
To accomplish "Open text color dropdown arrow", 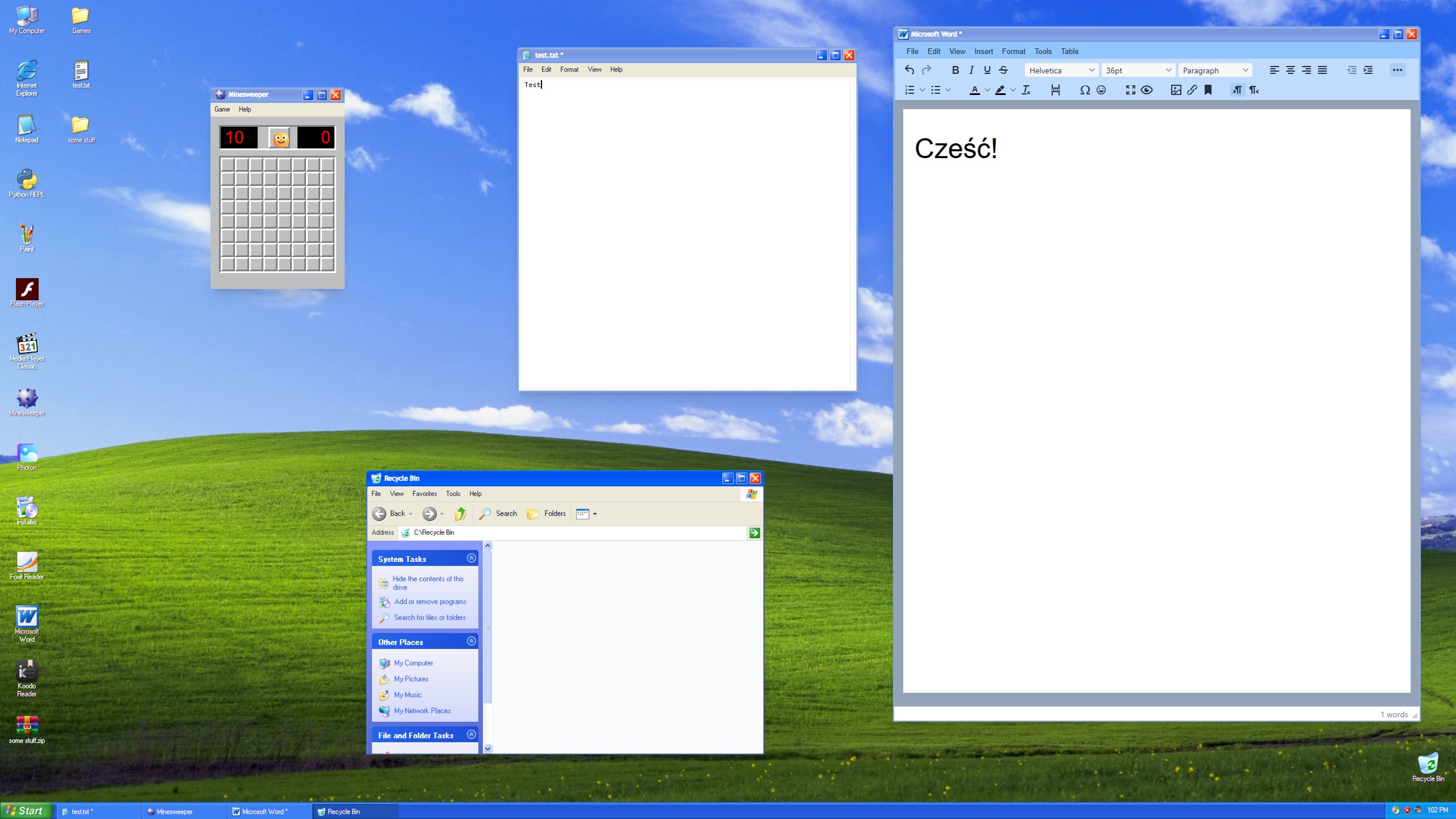I will (987, 90).
